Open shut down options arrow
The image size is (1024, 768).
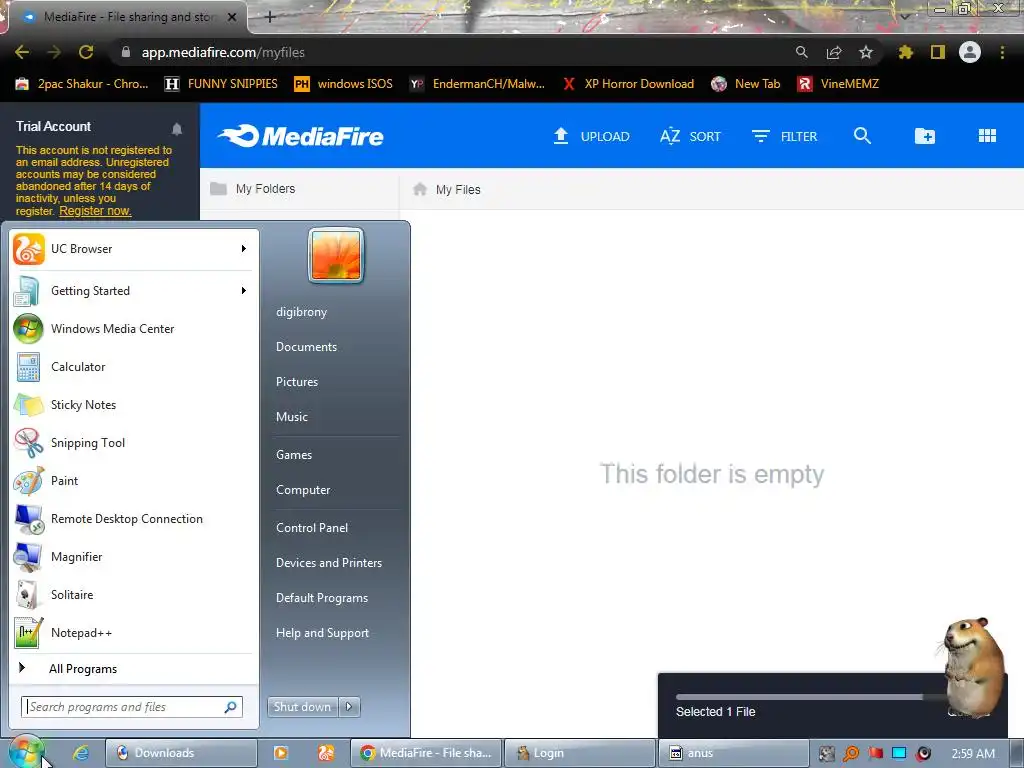pos(349,706)
